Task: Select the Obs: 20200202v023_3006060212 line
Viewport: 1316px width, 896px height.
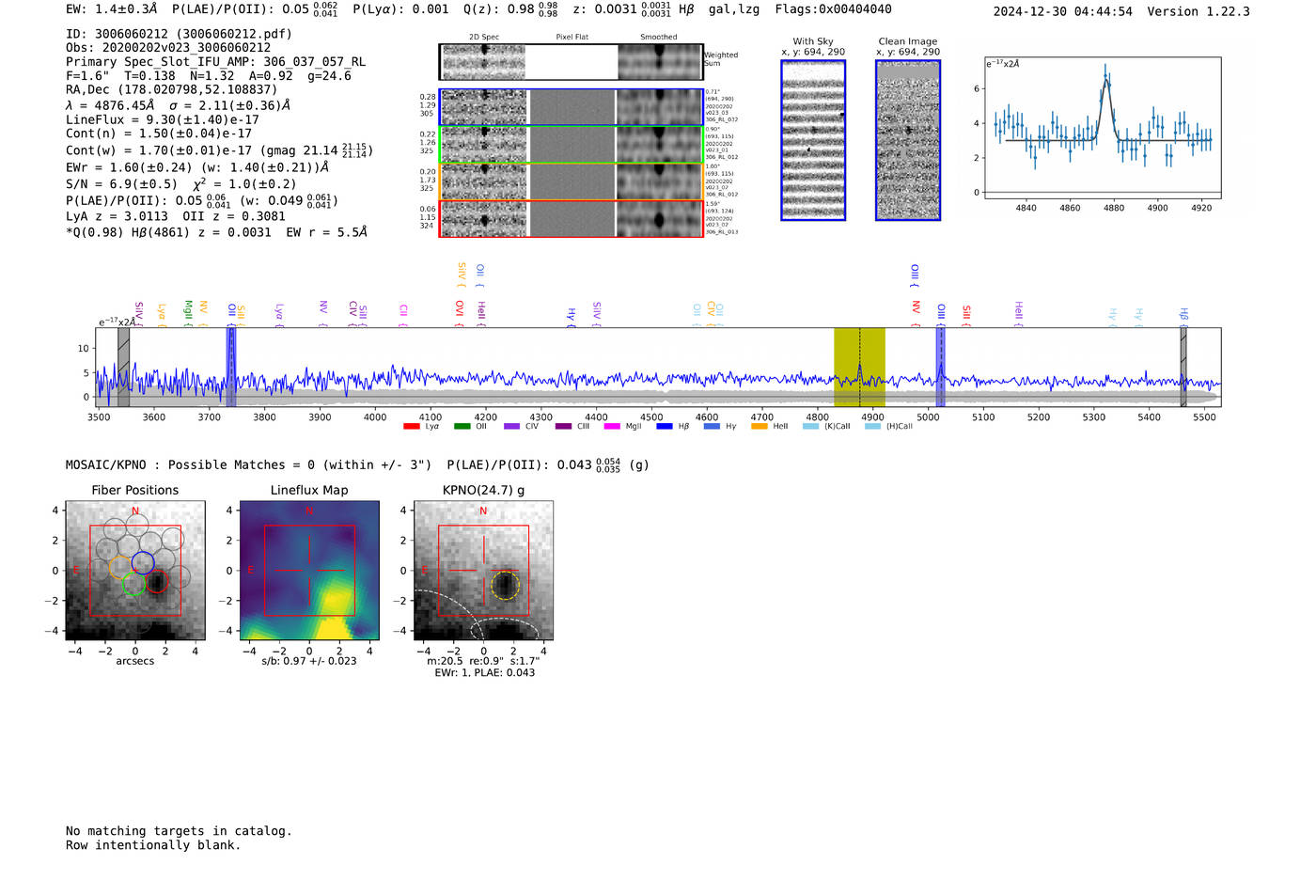Action: pos(168,48)
